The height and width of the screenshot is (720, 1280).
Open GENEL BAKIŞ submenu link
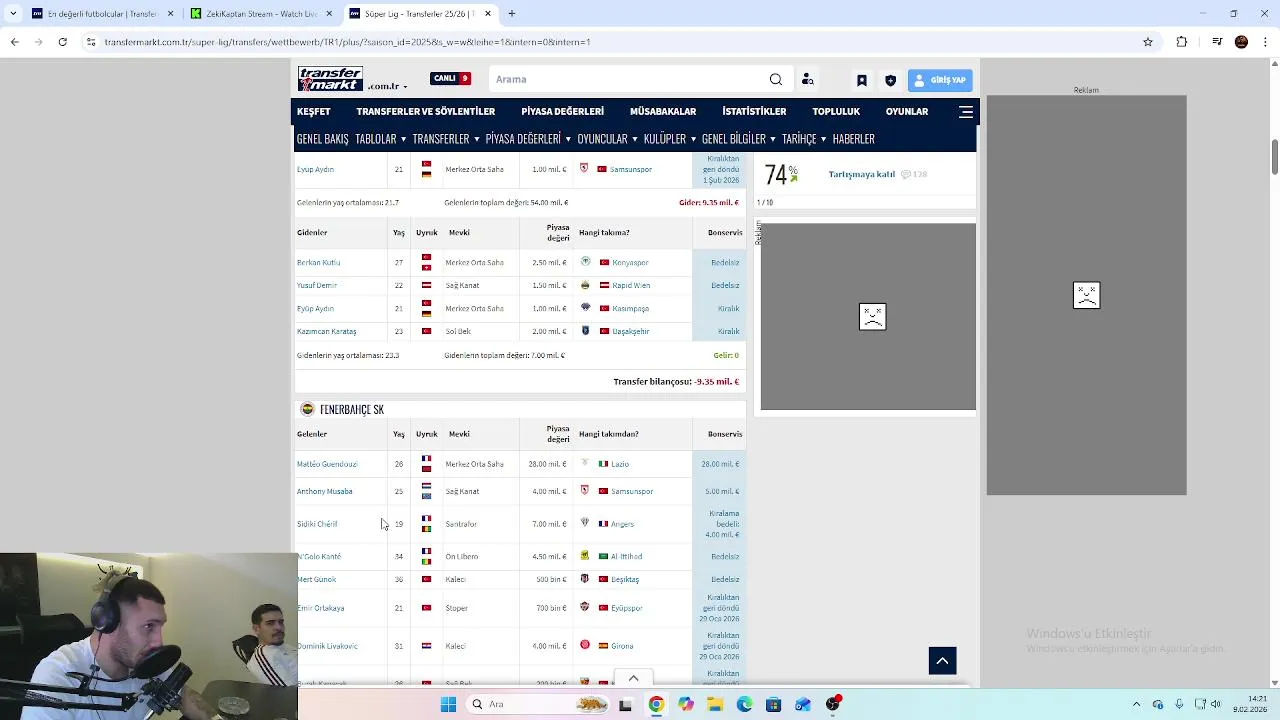322,139
